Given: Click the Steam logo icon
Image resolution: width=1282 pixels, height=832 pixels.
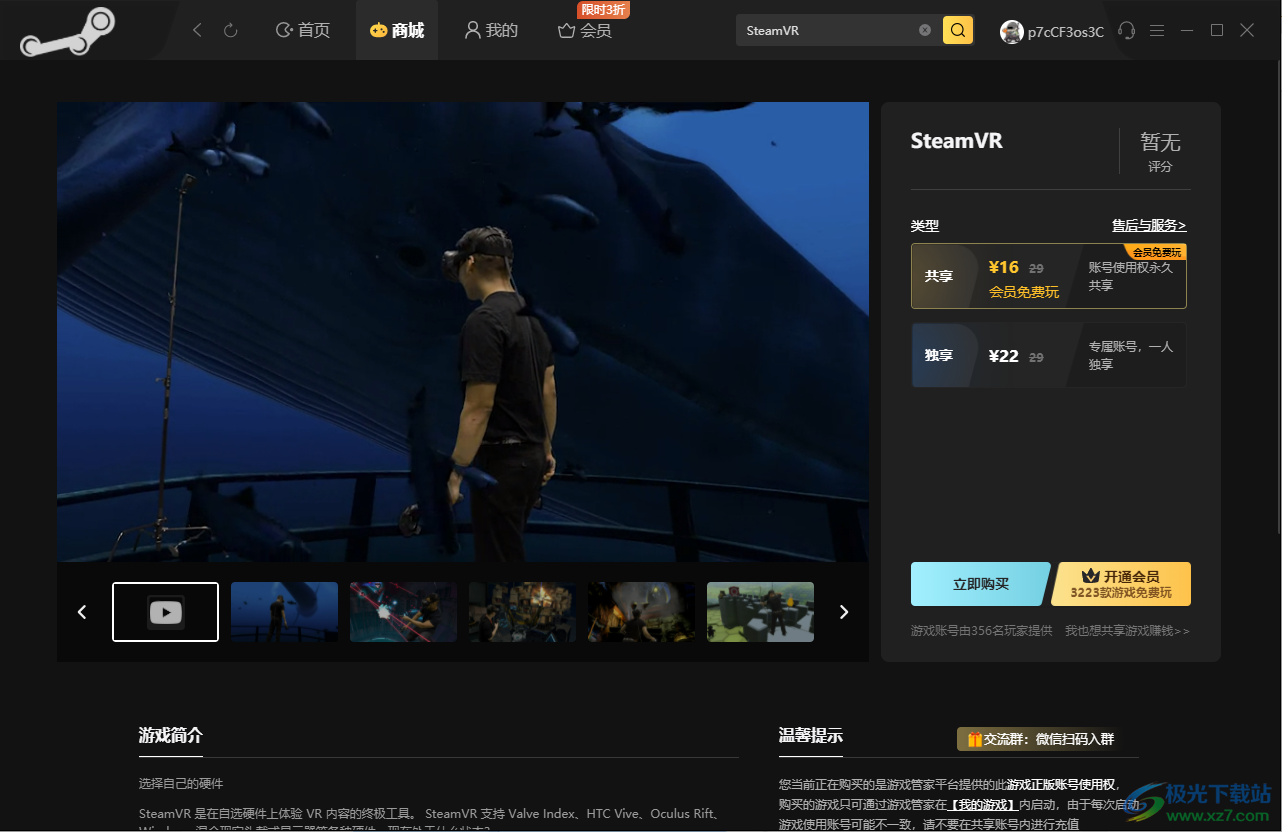Looking at the screenshot, I should pos(68,32).
